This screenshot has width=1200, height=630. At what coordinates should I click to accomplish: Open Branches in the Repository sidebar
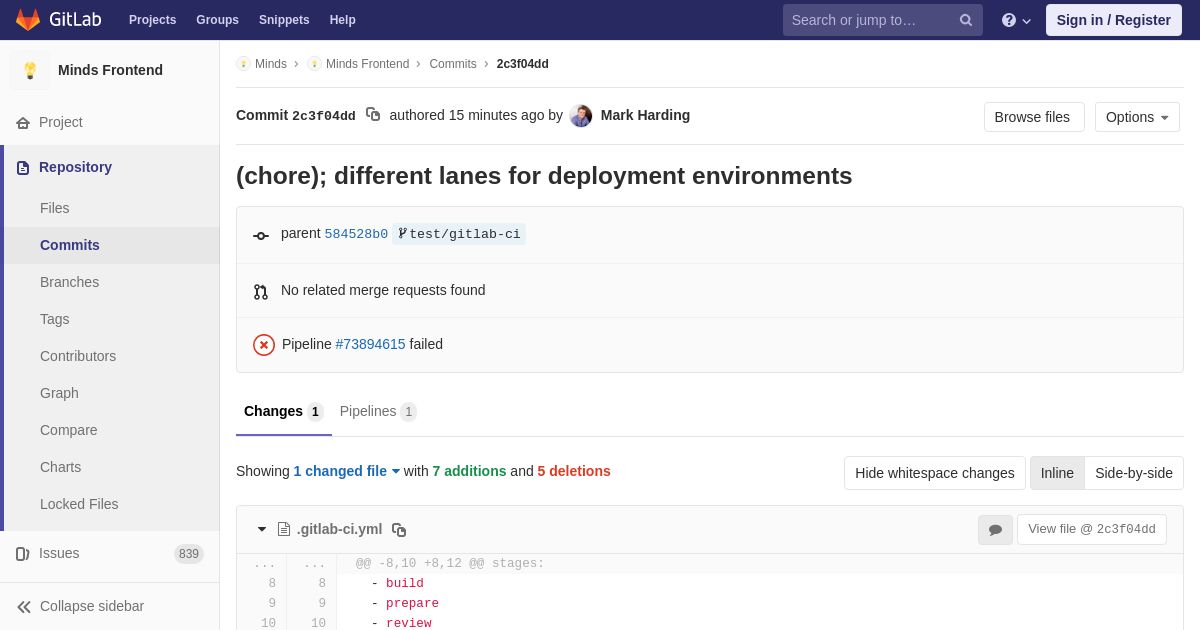coord(69,282)
